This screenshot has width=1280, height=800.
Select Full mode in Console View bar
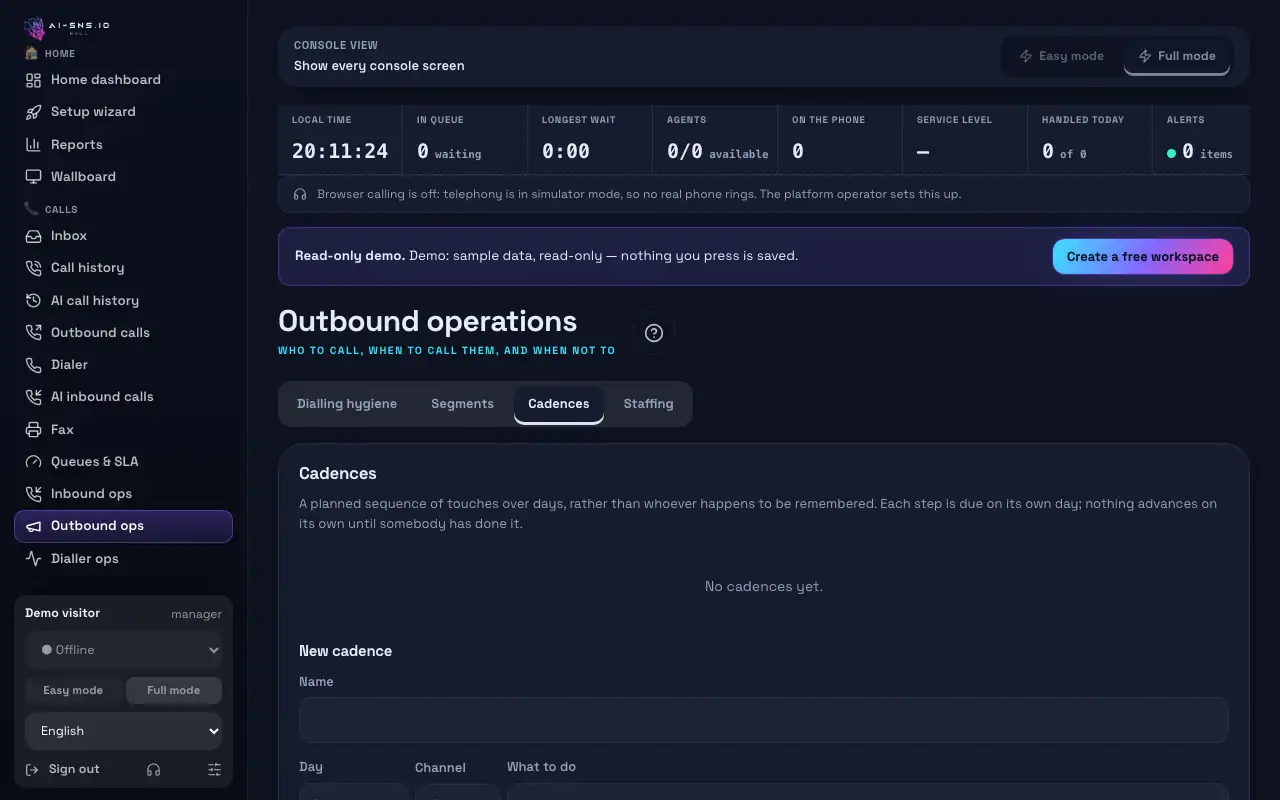[1177, 56]
